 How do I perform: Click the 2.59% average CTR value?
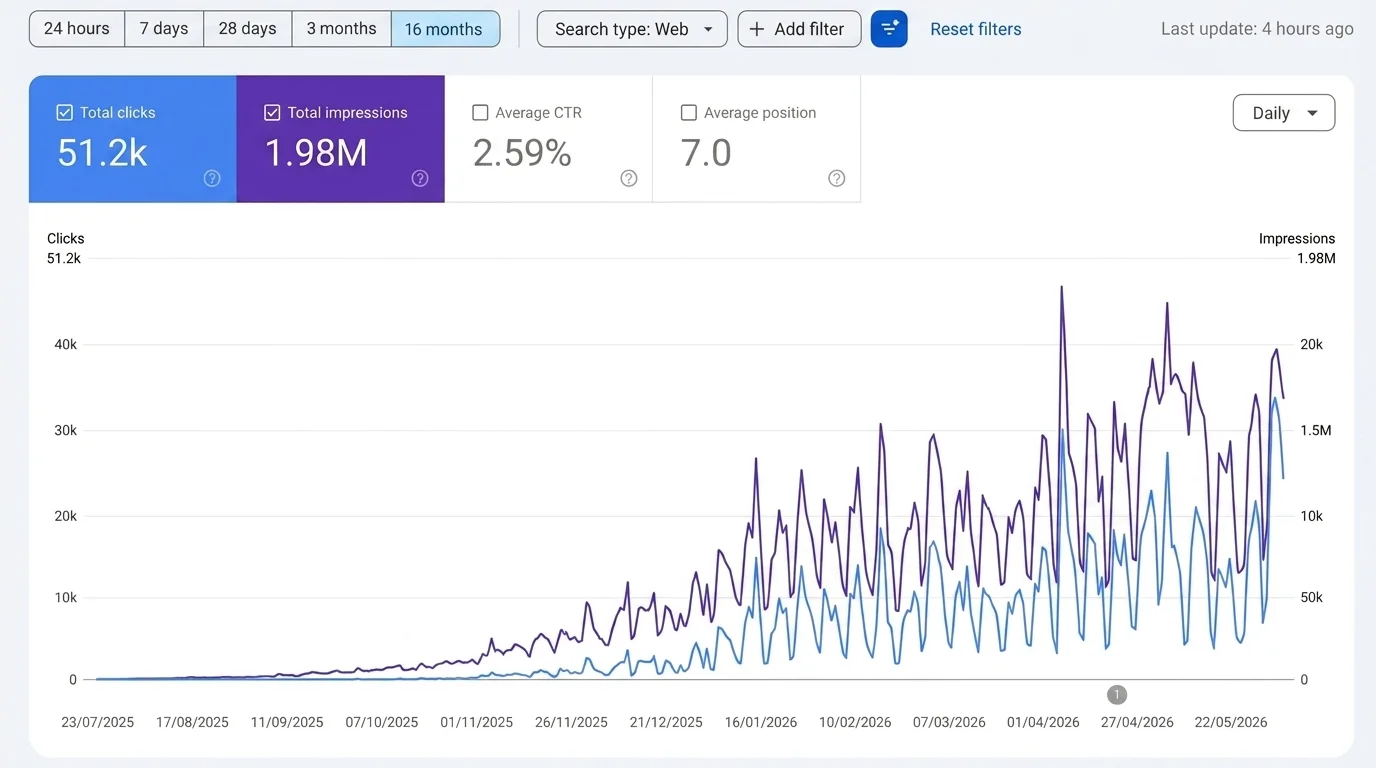tap(522, 153)
